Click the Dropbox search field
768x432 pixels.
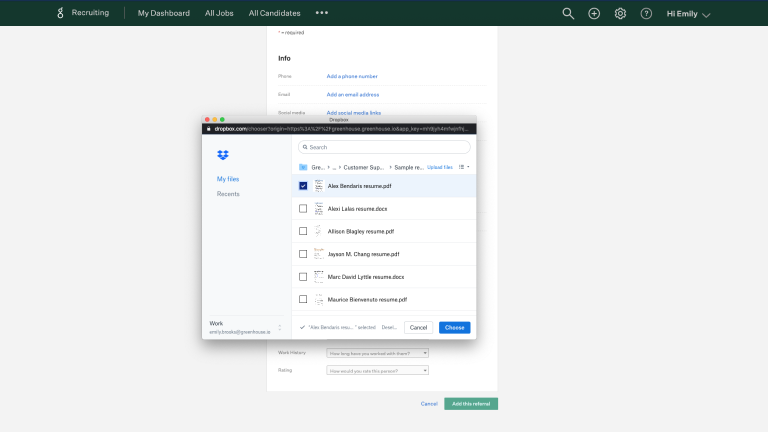(384, 147)
